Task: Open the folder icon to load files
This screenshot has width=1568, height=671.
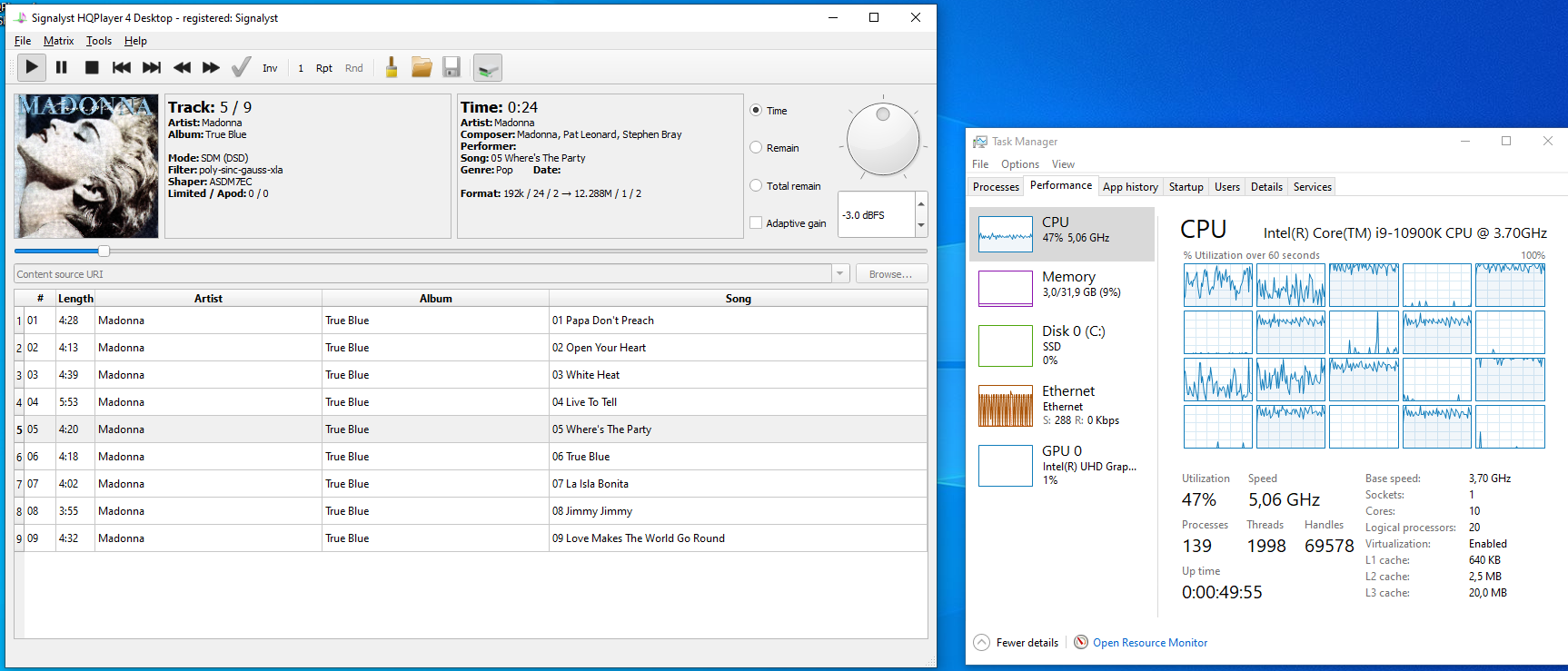Action: click(422, 67)
